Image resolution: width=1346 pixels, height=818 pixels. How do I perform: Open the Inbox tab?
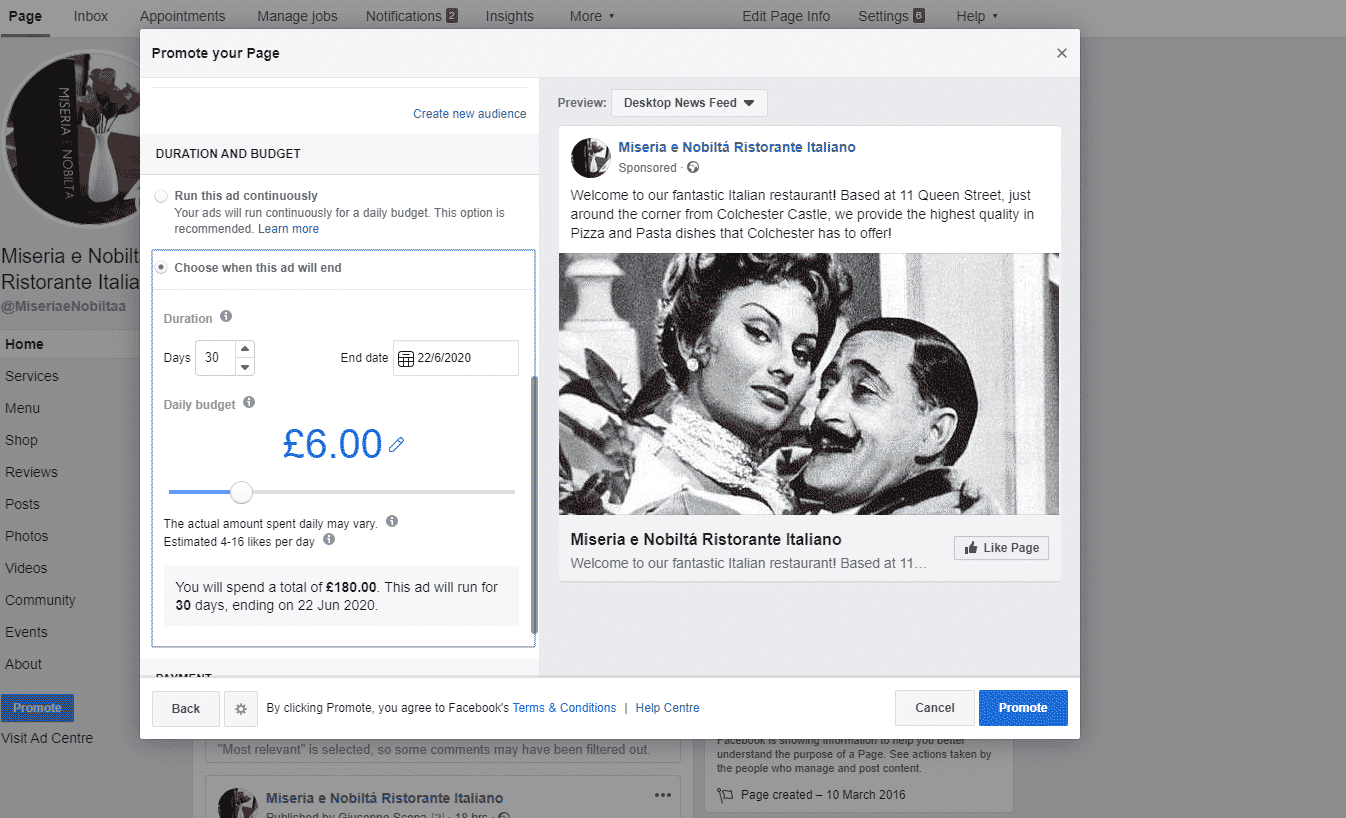point(91,16)
